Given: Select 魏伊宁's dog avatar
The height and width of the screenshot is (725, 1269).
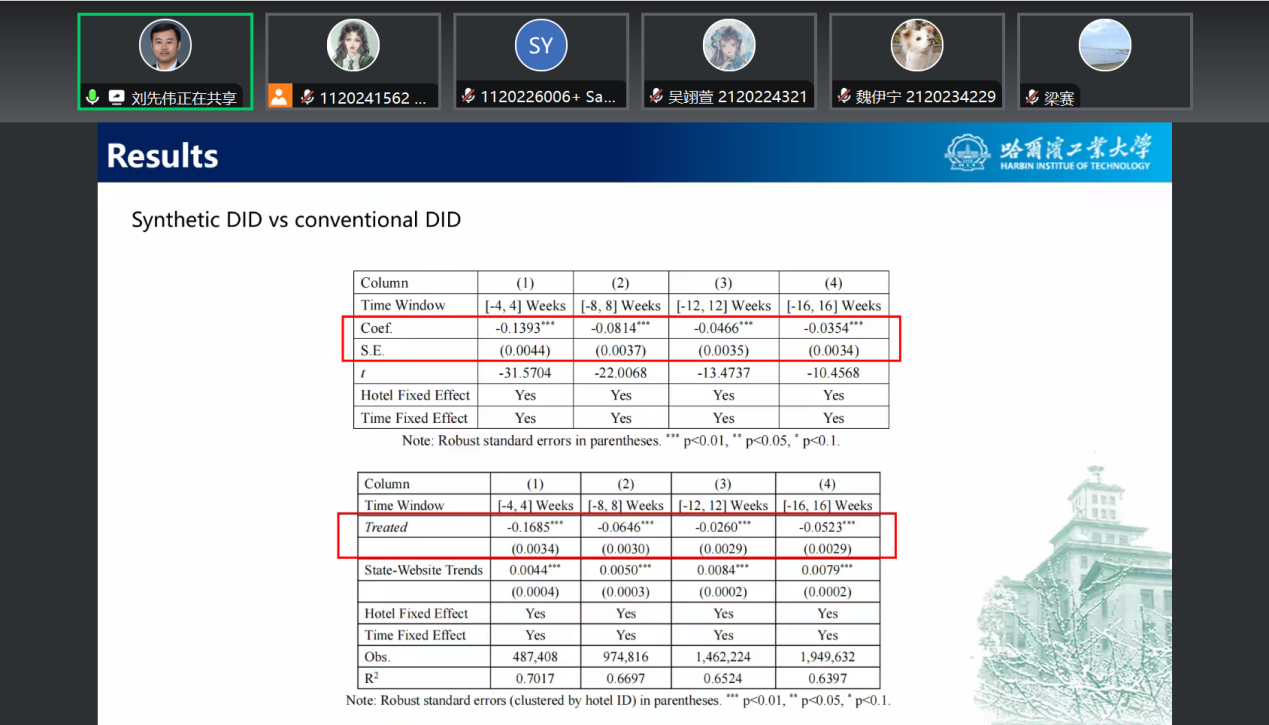Looking at the screenshot, I should coord(917,45).
